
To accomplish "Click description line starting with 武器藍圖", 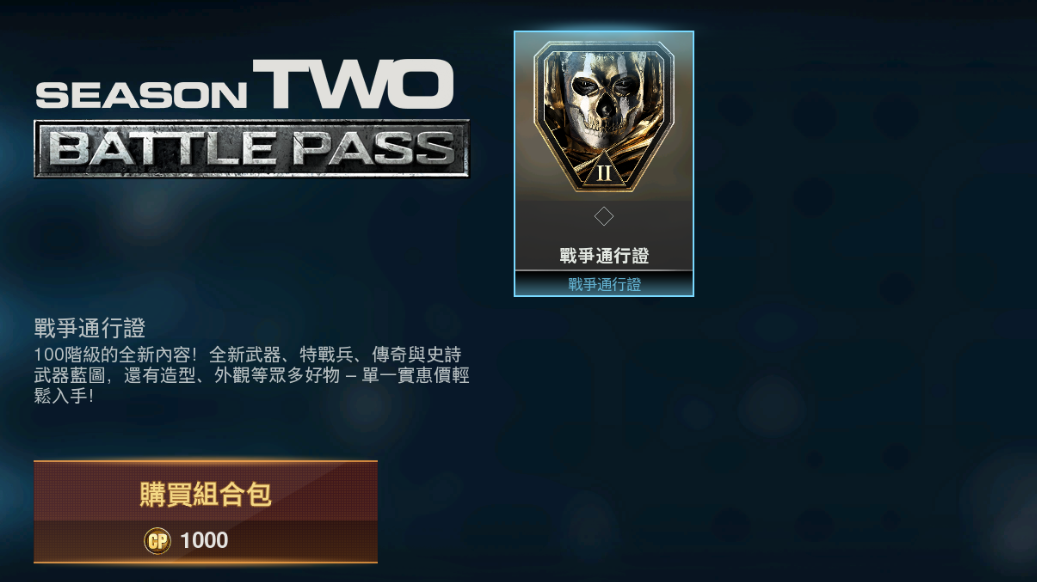I will (x=251, y=375).
